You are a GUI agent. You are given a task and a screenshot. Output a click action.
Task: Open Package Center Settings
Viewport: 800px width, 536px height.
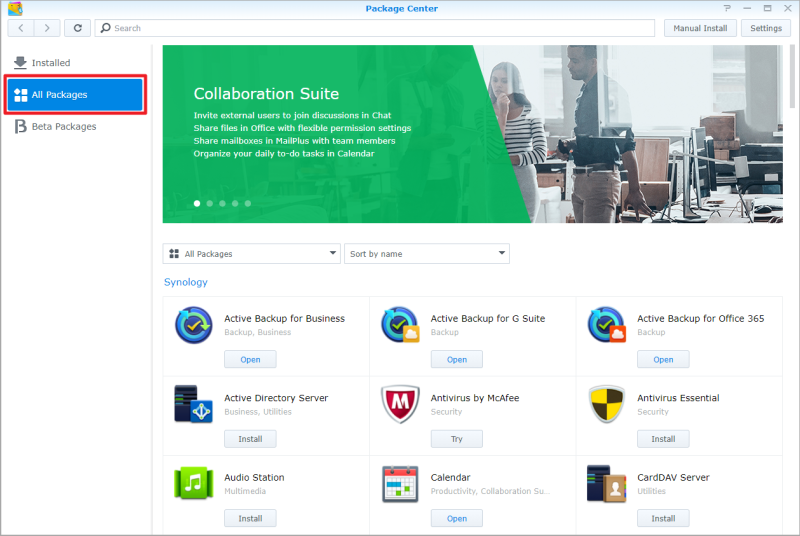766,28
